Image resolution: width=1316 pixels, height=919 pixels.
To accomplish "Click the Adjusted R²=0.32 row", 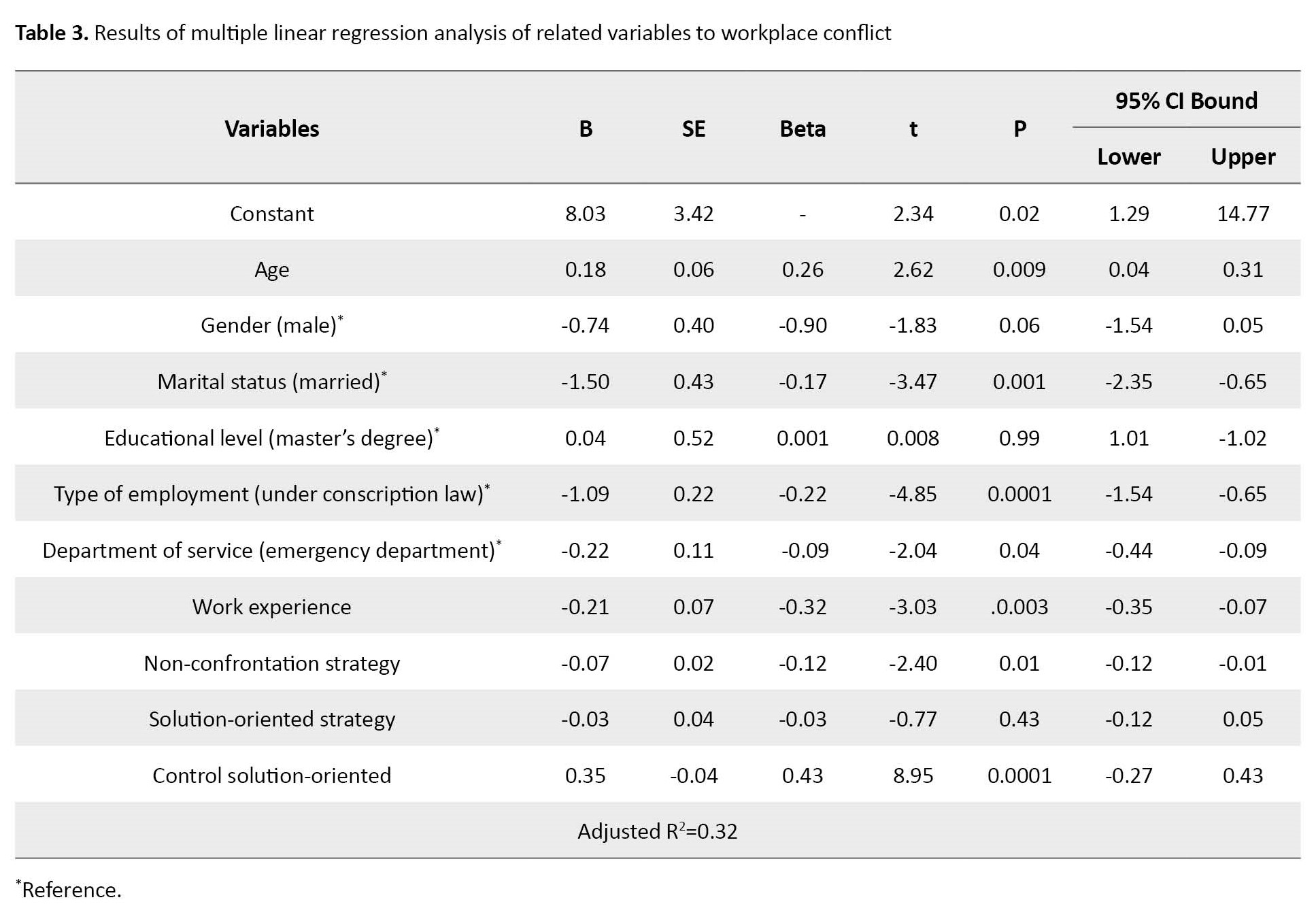I will pyautogui.click(x=657, y=831).
